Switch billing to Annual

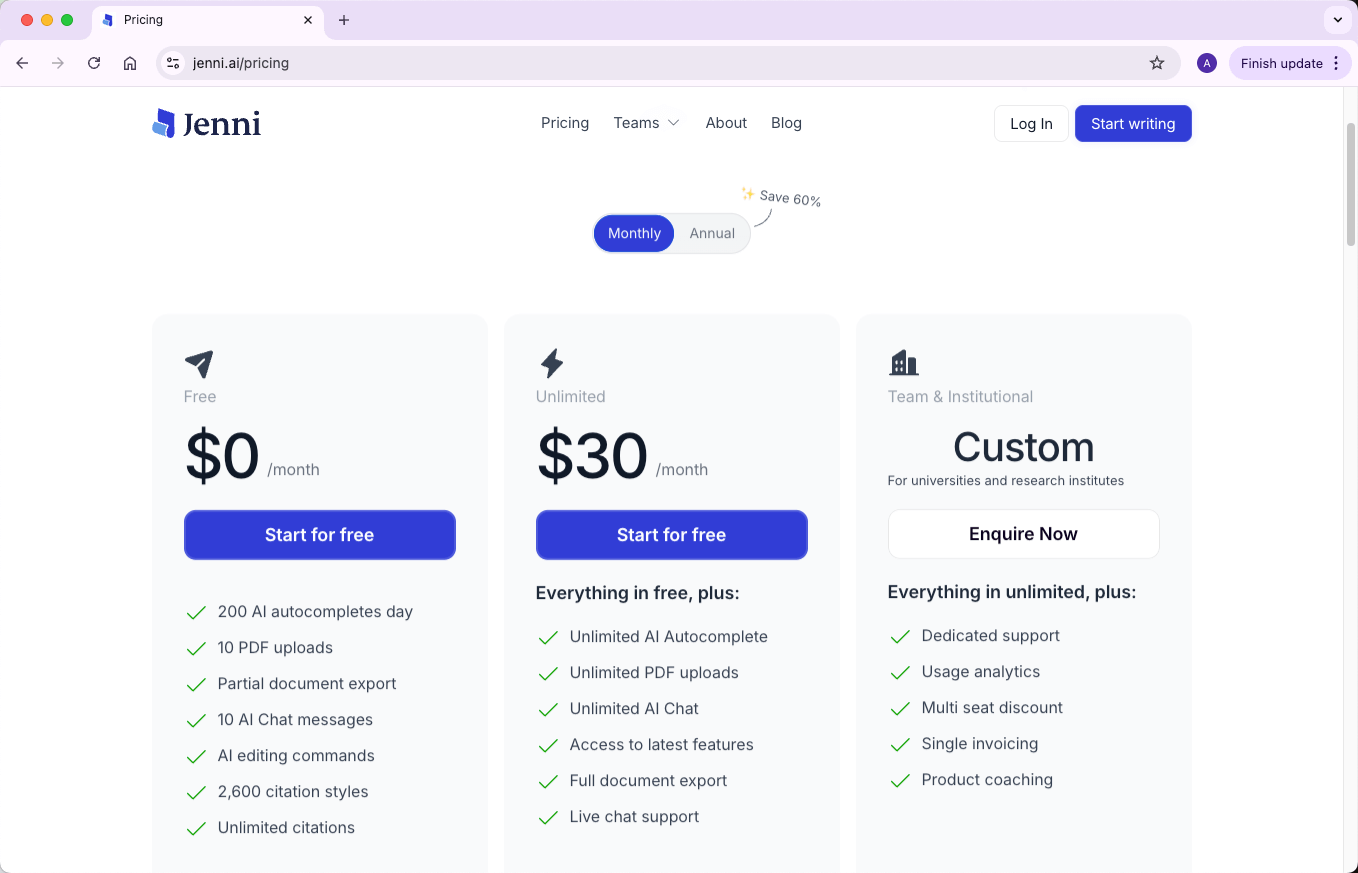(712, 233)
